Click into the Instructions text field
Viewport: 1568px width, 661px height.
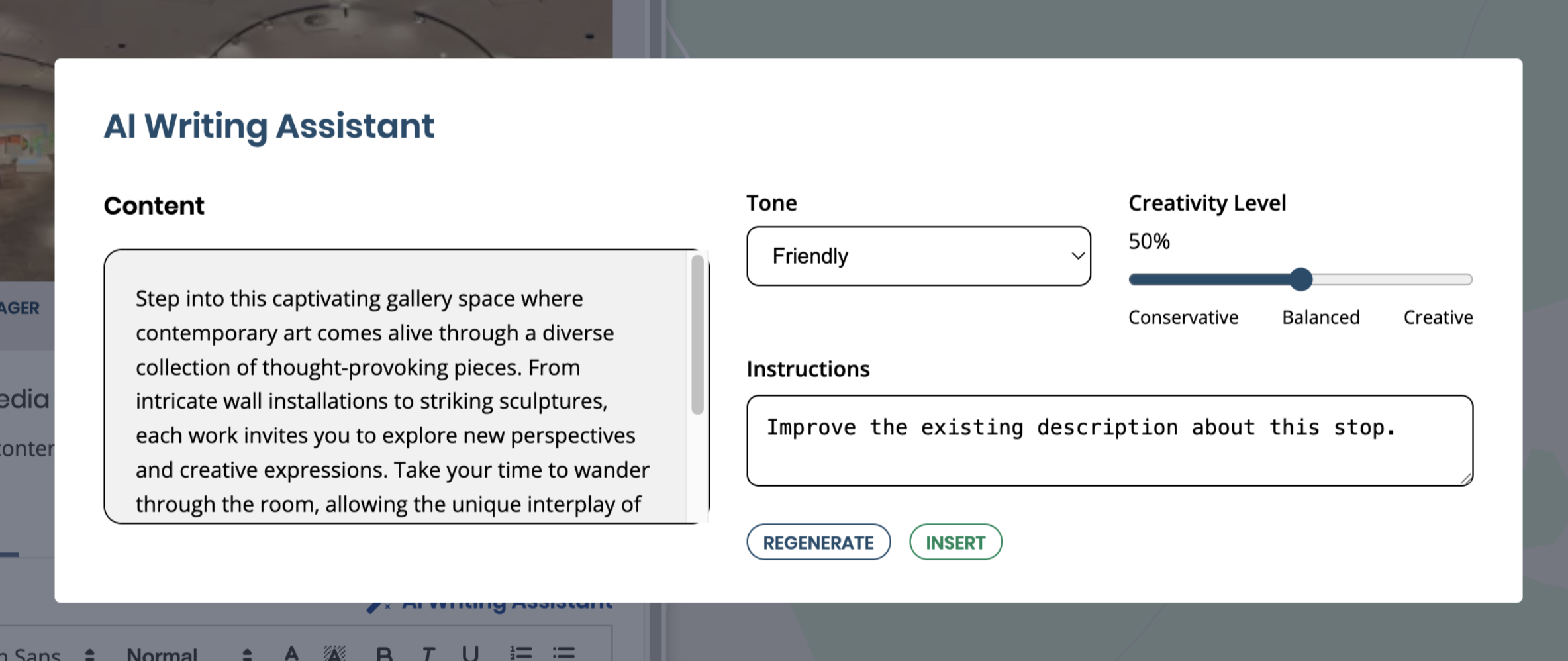(1109, 440)
